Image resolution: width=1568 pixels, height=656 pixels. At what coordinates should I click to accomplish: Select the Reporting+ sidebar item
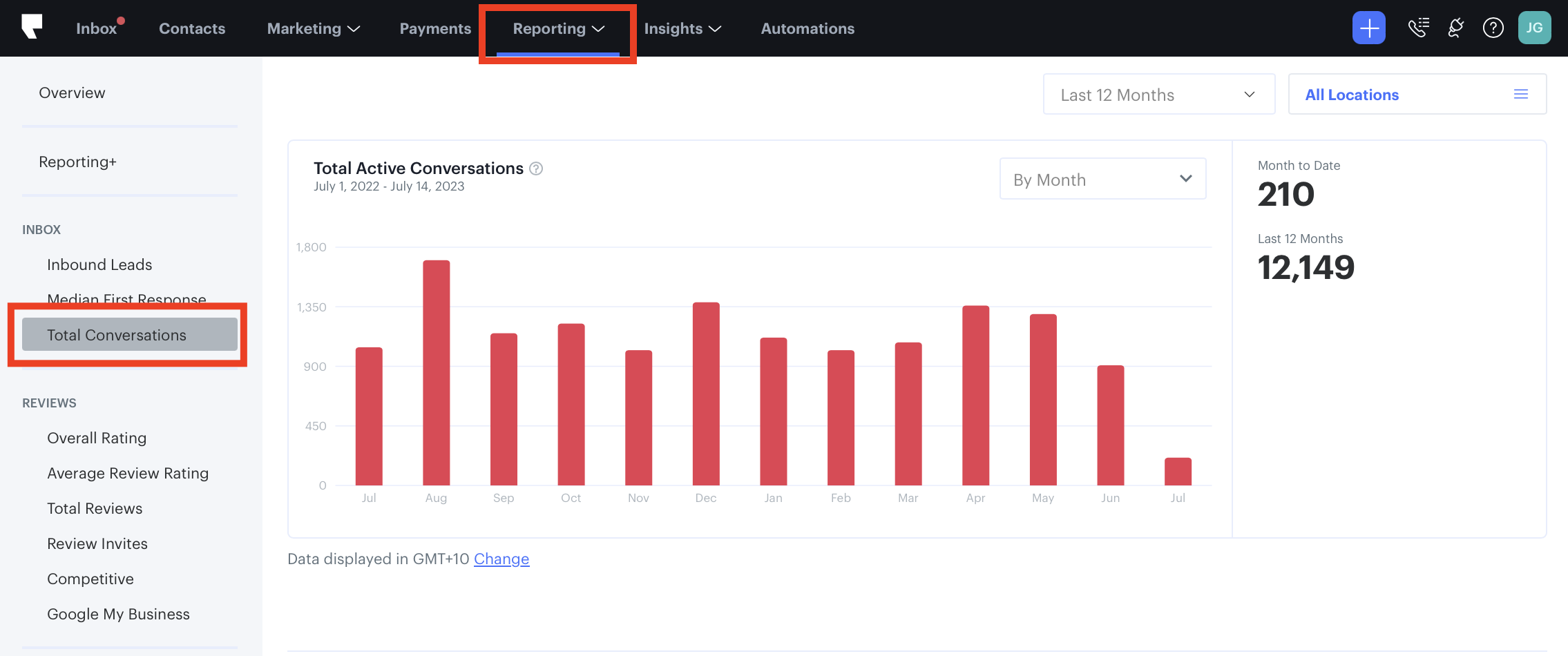[x=77, y=162]
